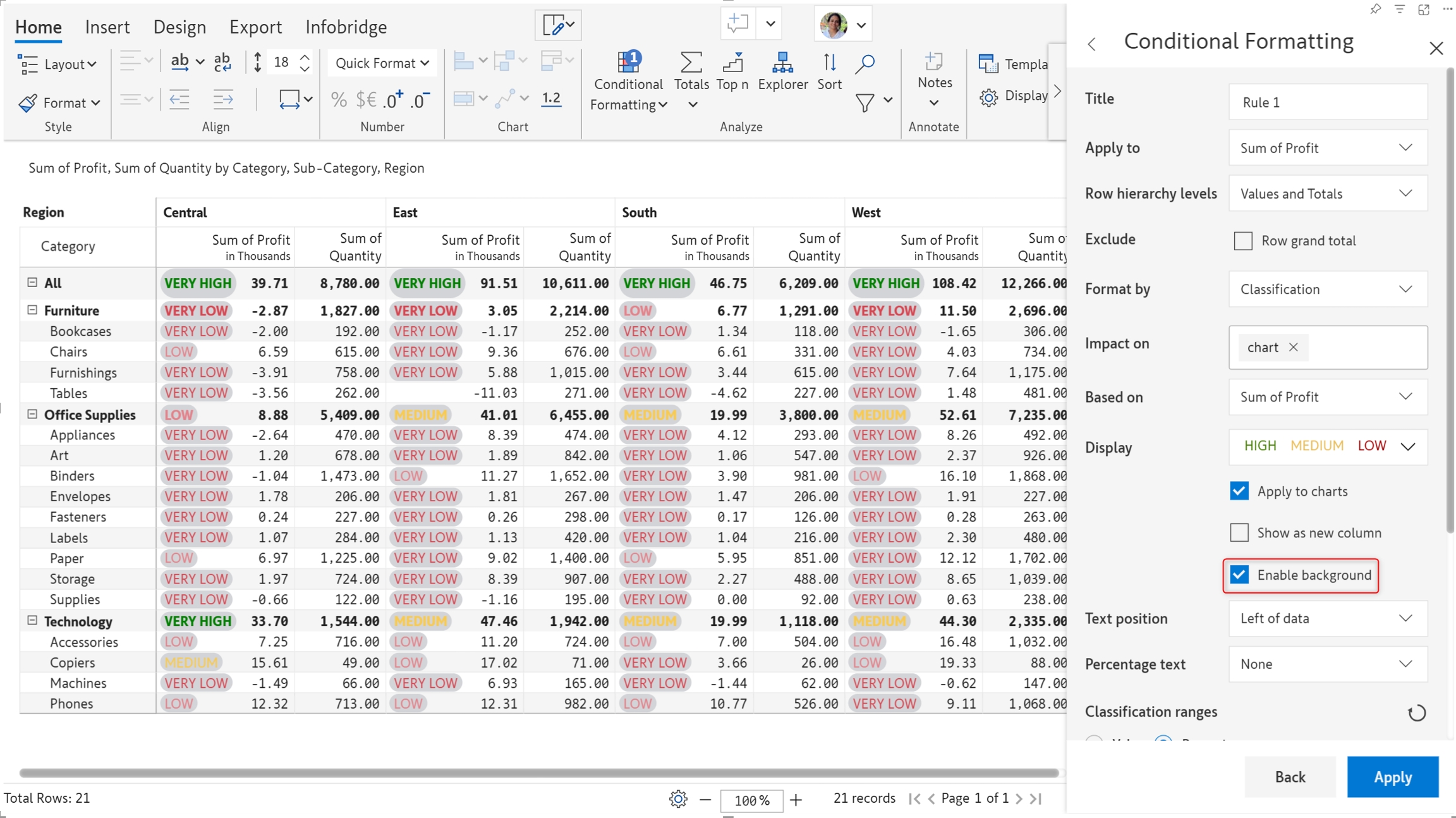The width and height of the screenshot is (1456, 818).
Task: Switch to the Design tab
Action: (x=179, y=27)
